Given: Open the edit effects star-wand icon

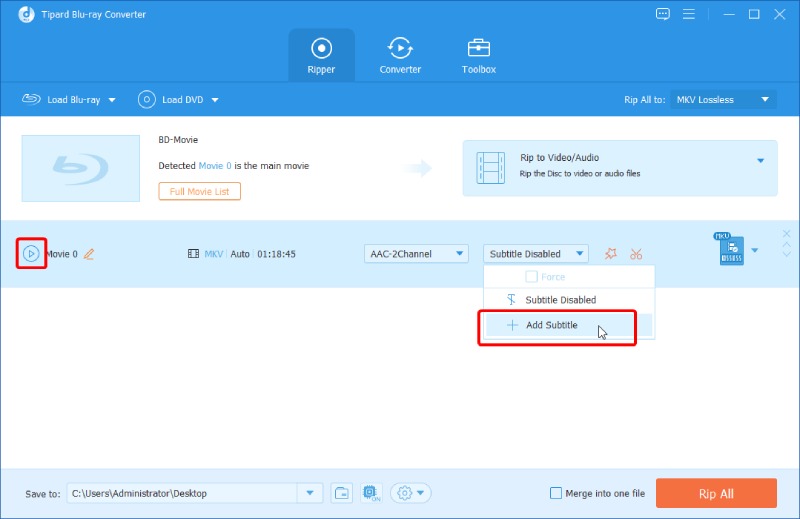Looking at the screenshot, I should 611,254.
